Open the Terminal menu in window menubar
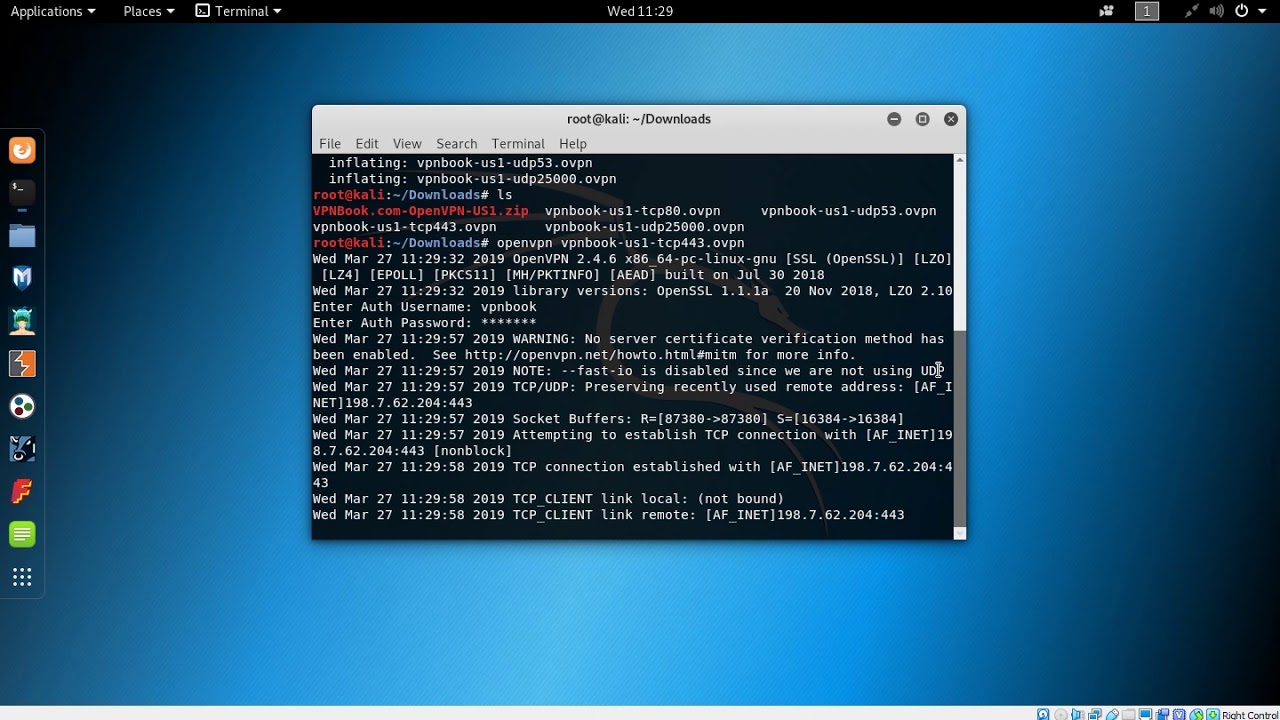 [518, 143]
